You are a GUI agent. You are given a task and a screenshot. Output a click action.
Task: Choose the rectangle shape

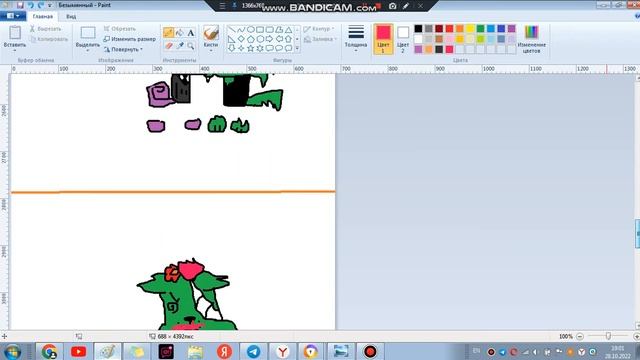pos(260,30)
